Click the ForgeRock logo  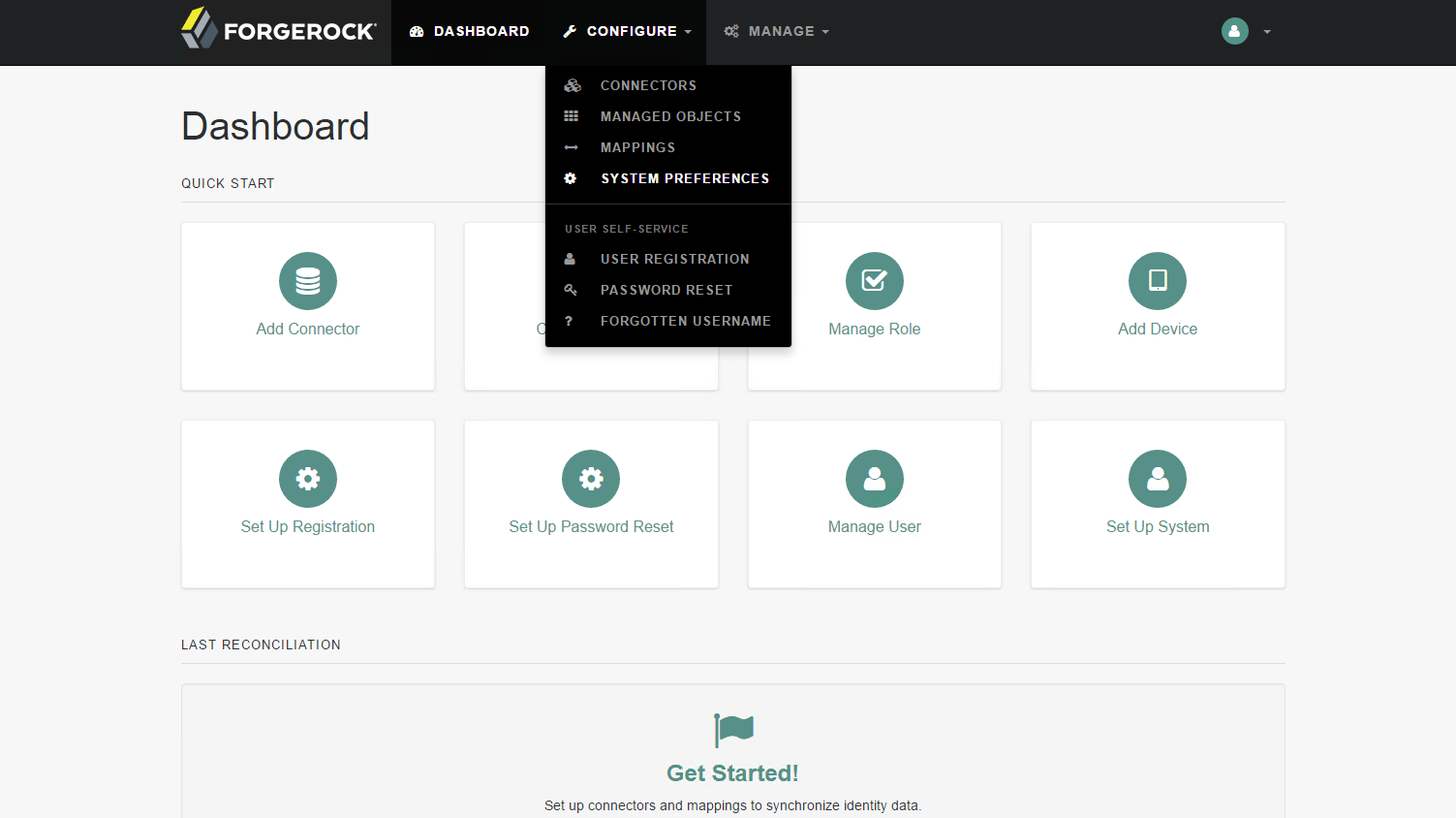(279, 29)
